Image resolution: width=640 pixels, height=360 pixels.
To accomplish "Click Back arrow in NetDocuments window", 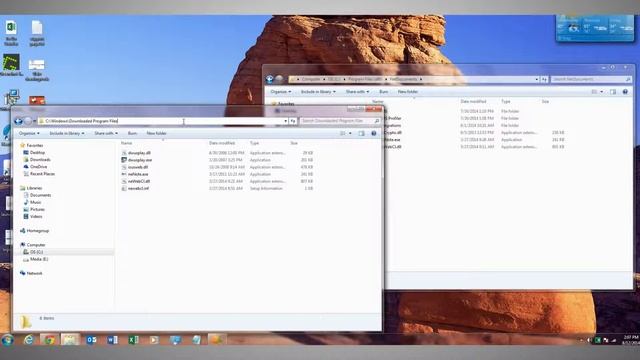I will (x=270, y=79).
